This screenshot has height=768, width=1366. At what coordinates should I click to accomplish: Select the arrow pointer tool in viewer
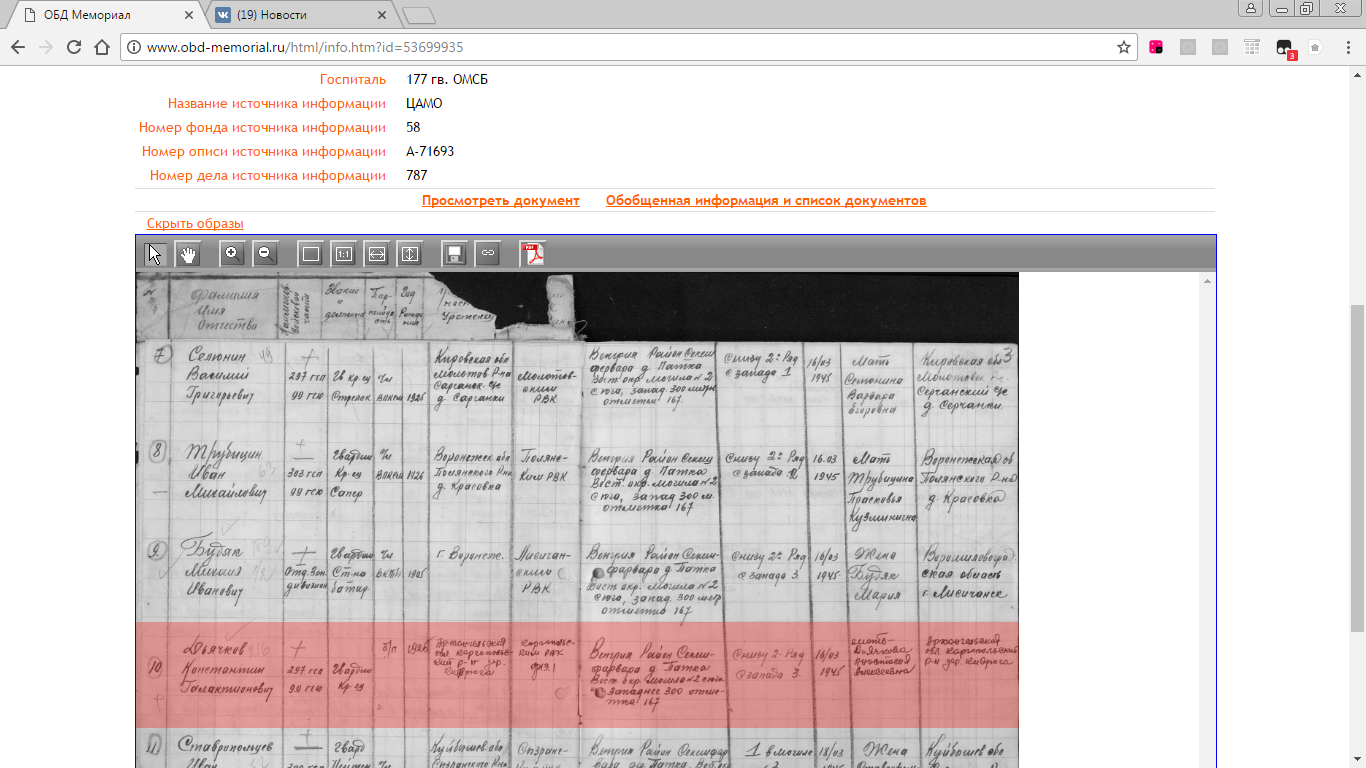156,254
